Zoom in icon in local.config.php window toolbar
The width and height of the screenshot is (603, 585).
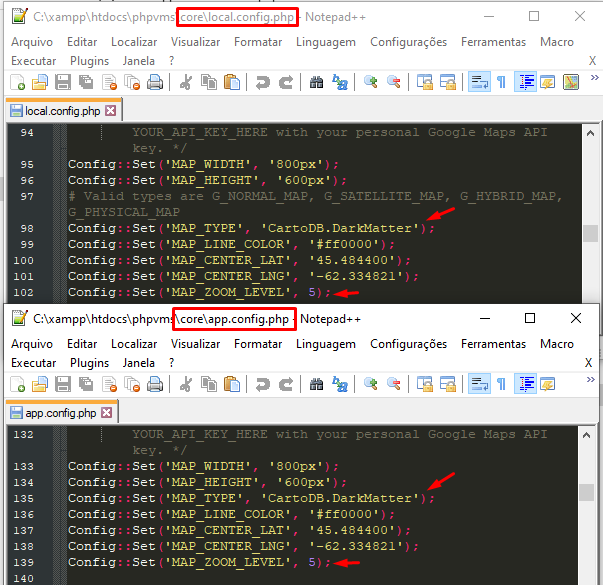(371, 82)
